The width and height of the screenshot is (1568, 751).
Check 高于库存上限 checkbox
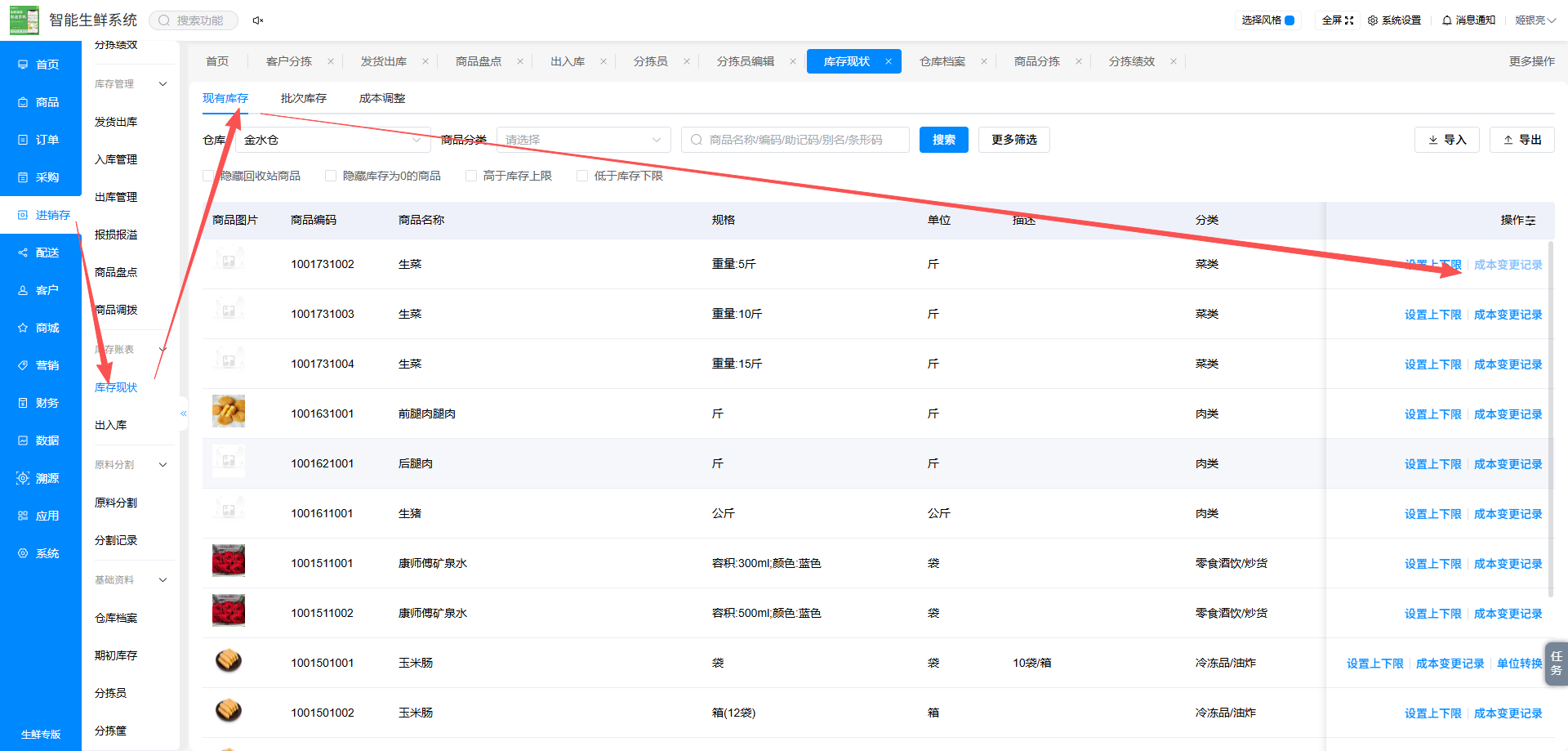point(471,176)
